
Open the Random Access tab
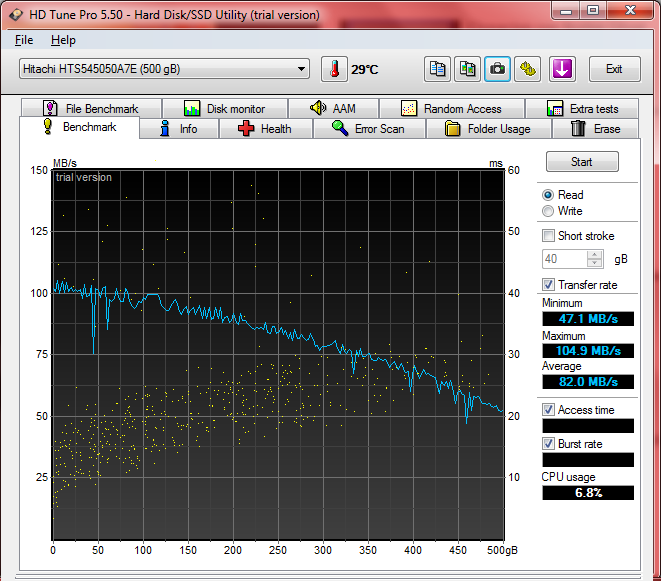(x=452, y=109)
